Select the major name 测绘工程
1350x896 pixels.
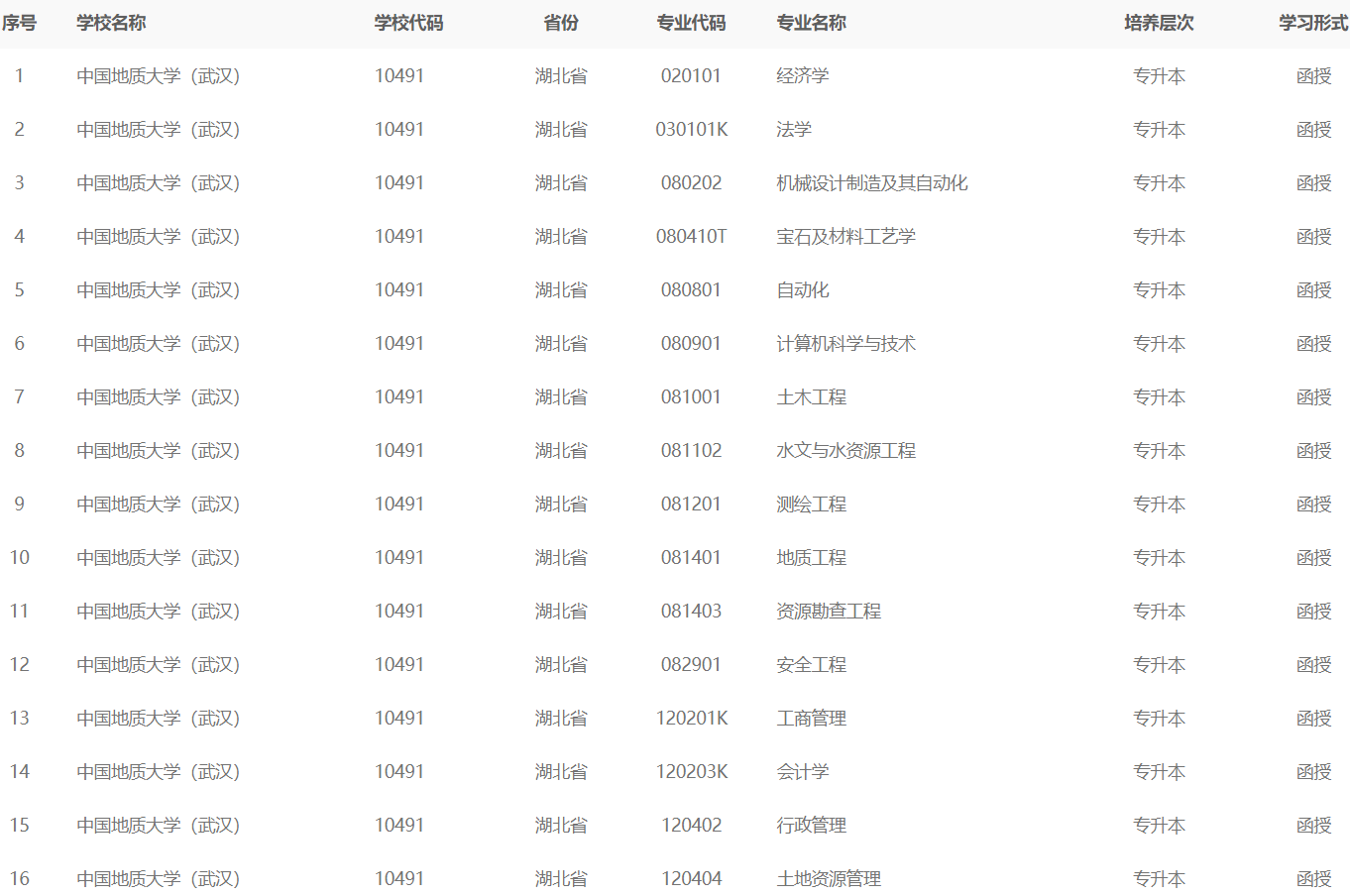pos(811,504)
